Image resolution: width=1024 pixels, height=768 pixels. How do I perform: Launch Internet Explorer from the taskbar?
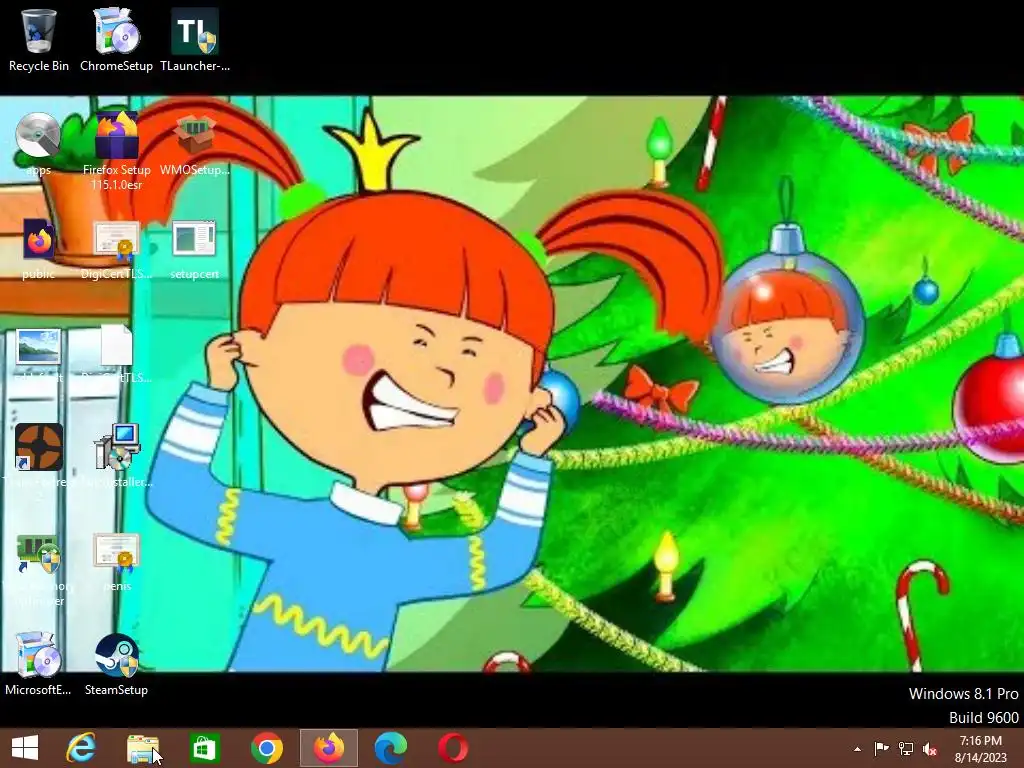point(82,748)
